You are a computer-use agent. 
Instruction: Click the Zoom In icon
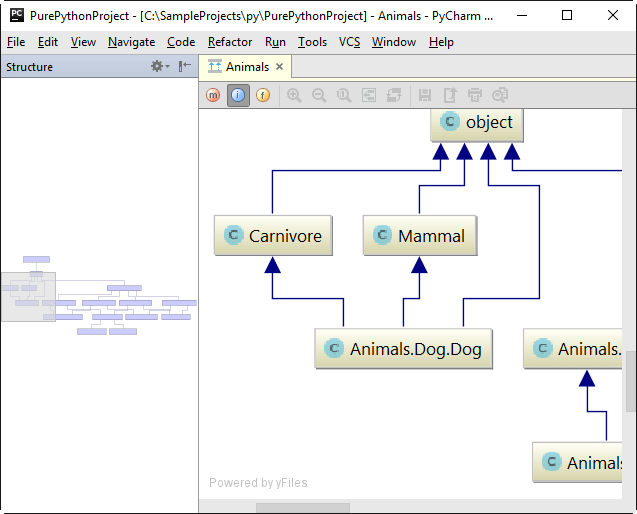pos(294,95)
